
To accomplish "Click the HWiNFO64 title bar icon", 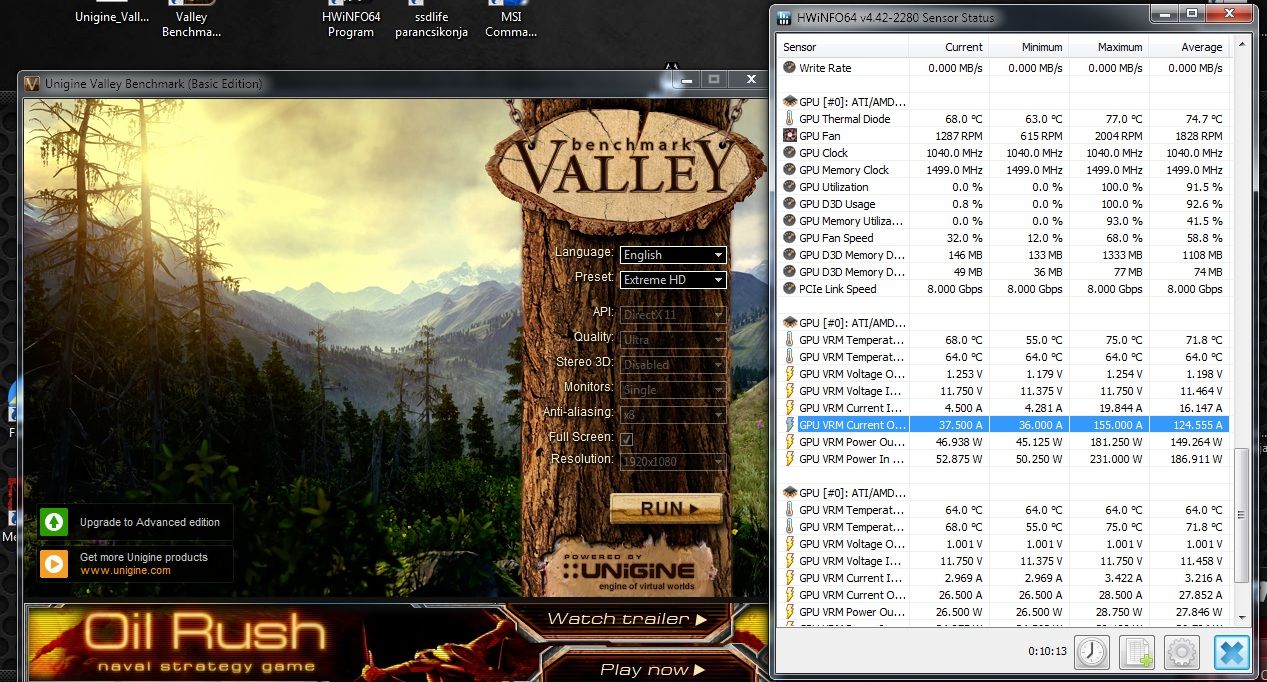I will click(783, 17).
